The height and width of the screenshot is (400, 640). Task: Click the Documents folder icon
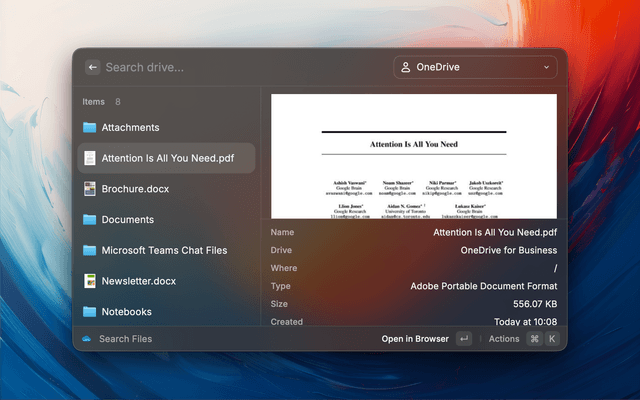(x=90, y=219)
